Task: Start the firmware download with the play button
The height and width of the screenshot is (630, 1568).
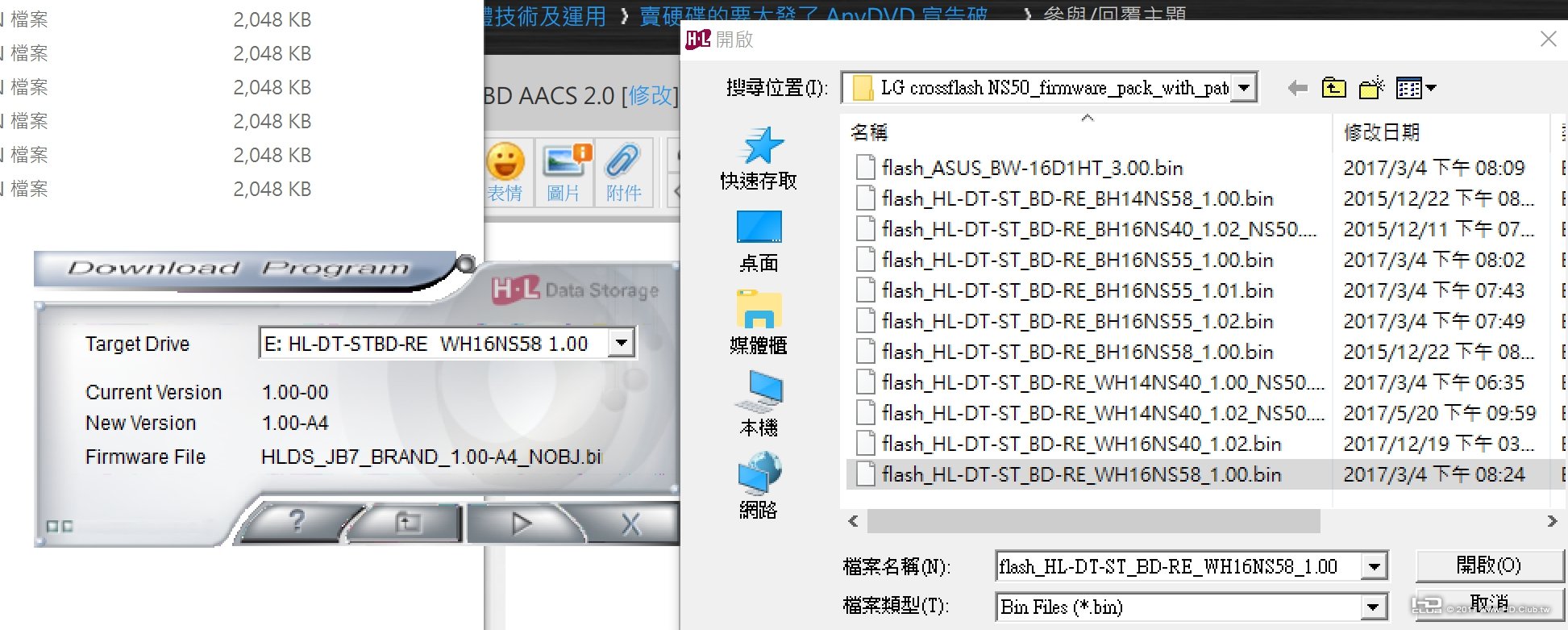Action: pyautogui.click(x=521, y=523)
